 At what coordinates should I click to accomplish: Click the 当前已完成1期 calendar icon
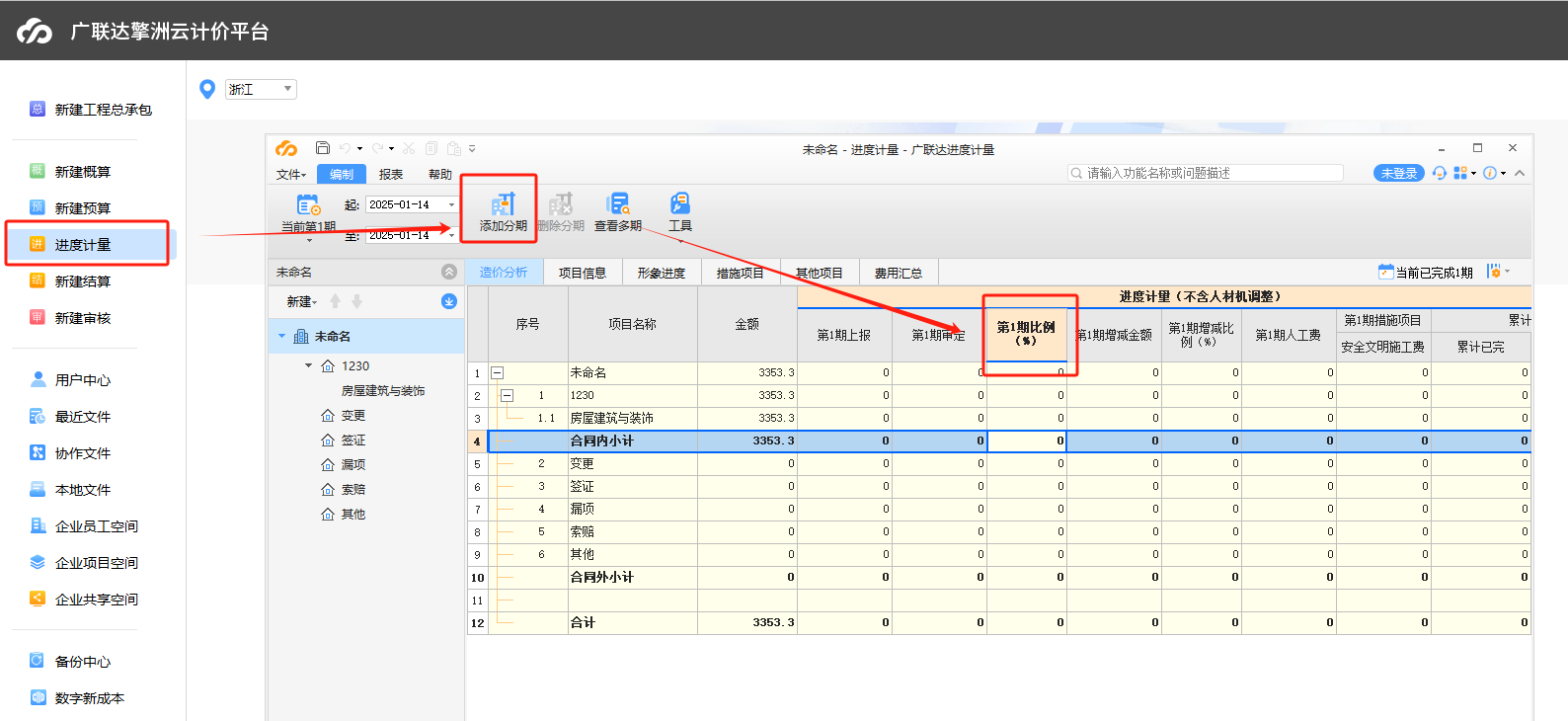pyautogui.click(x=1385, y=272)
